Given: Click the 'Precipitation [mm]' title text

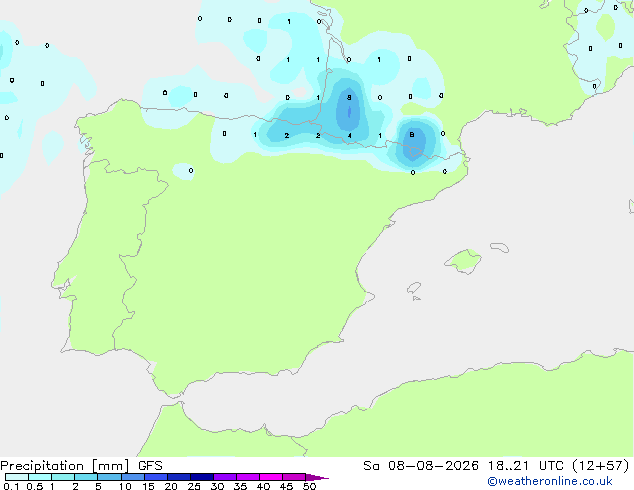Looking at the screenshot, I should click(x=65, y=466).
